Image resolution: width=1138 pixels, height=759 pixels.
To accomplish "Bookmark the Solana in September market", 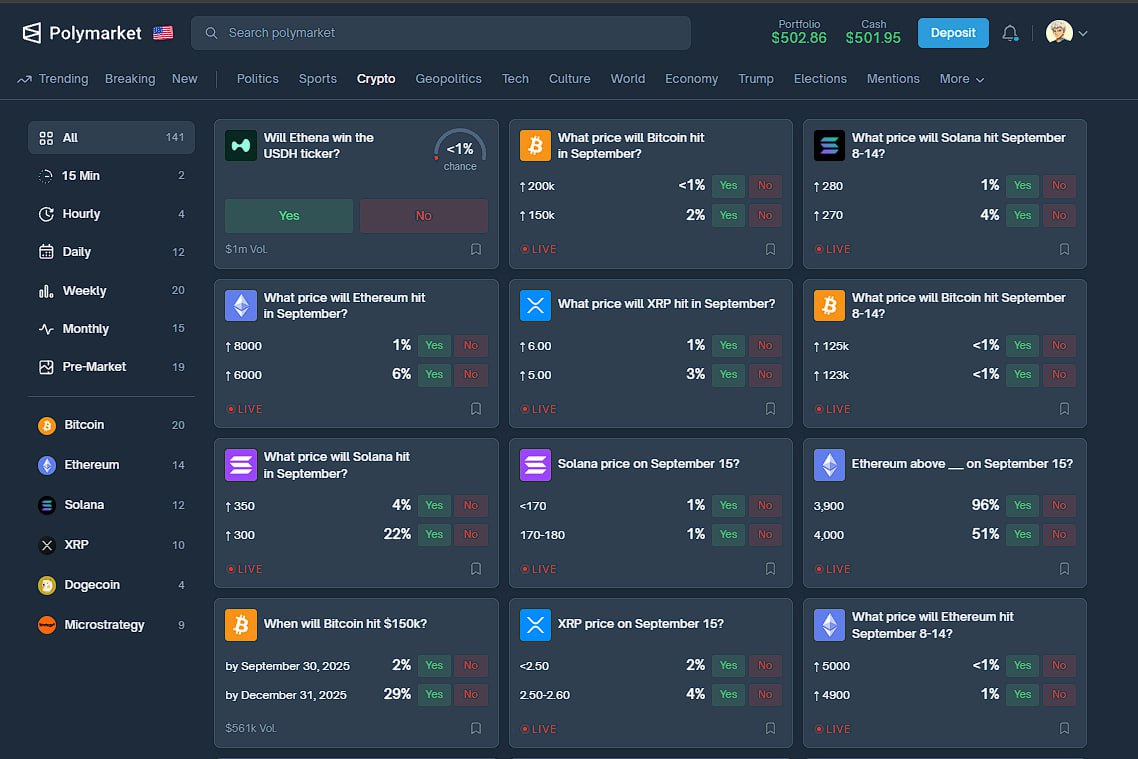I will click(476, 569).
